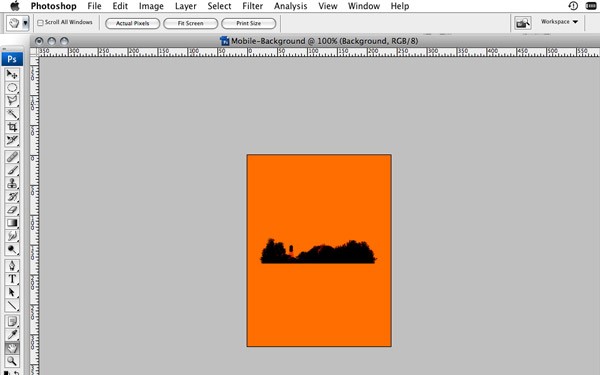Image resolution: width=600 pixels, height=375 pixels.
Task: Open the Analysis menu
Action: pyautogui.click(x=290, y=6)
